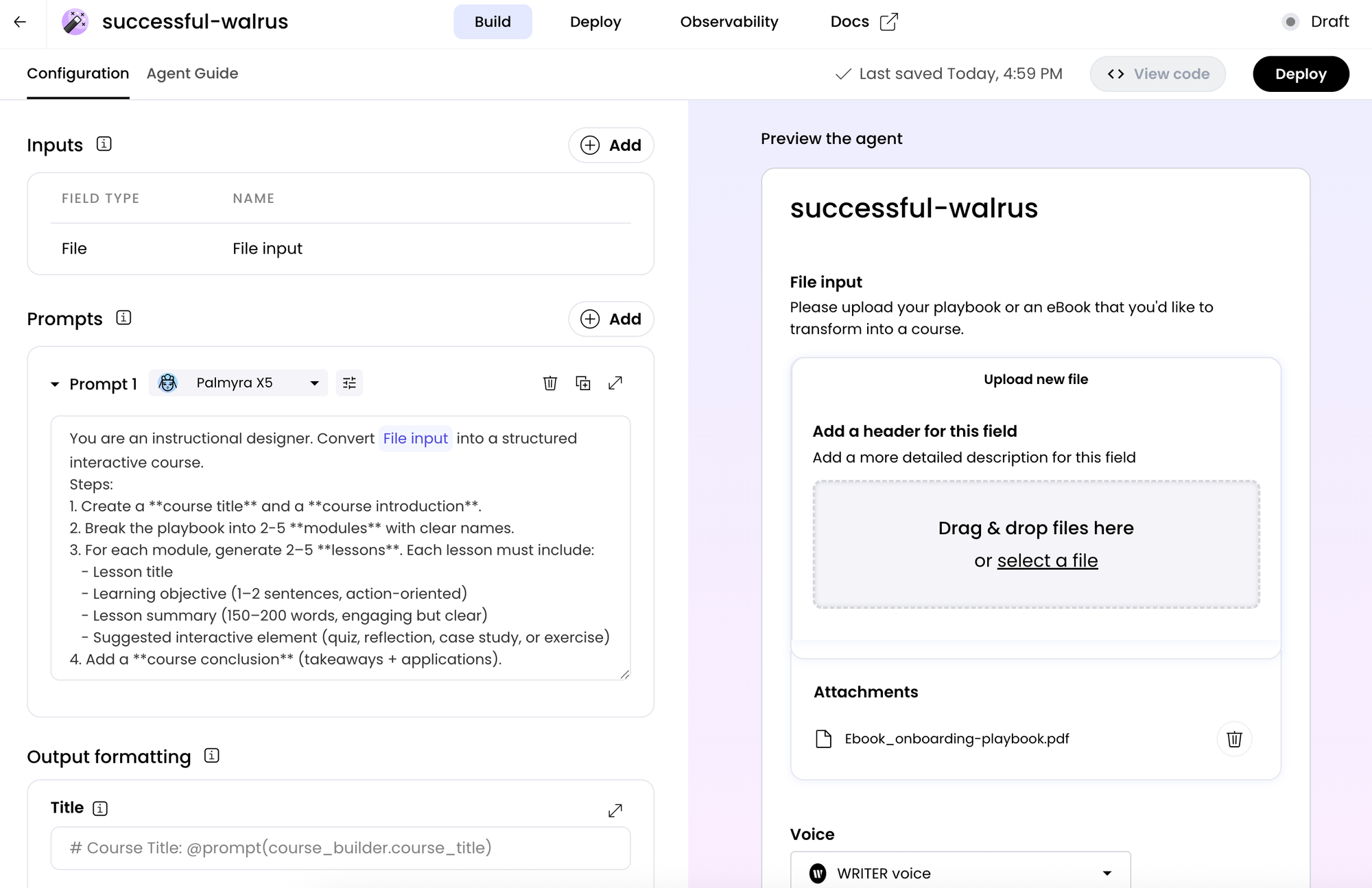Image resolution: width=1372 pixels, height=888 pixels.
Task: Expand Prompt 1 editor to fullscreen
Action: pos(615,383)
